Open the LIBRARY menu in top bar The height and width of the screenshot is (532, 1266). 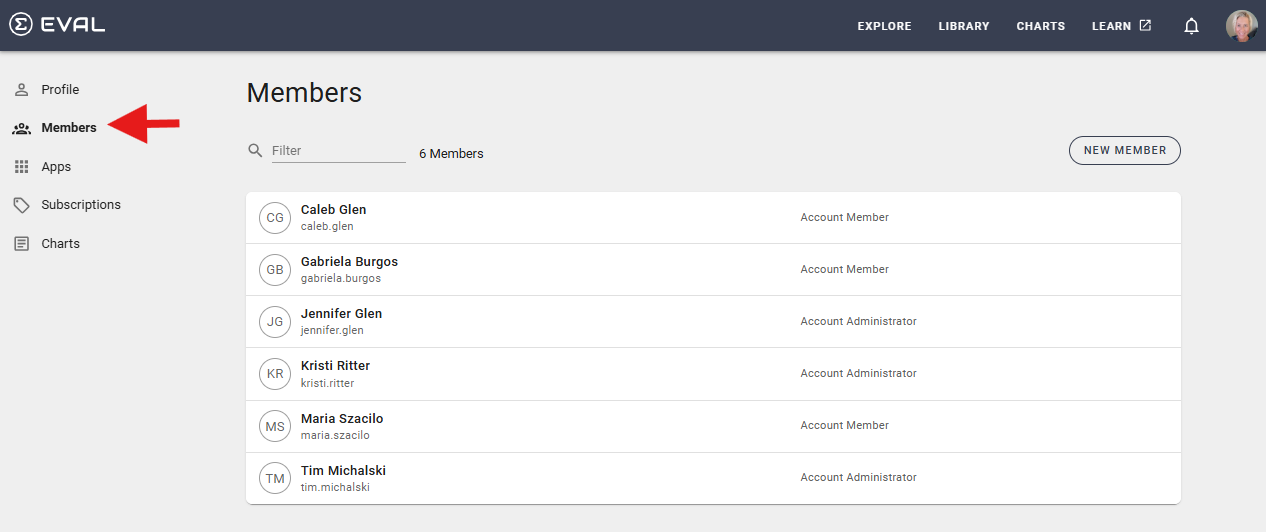[964, 26]
